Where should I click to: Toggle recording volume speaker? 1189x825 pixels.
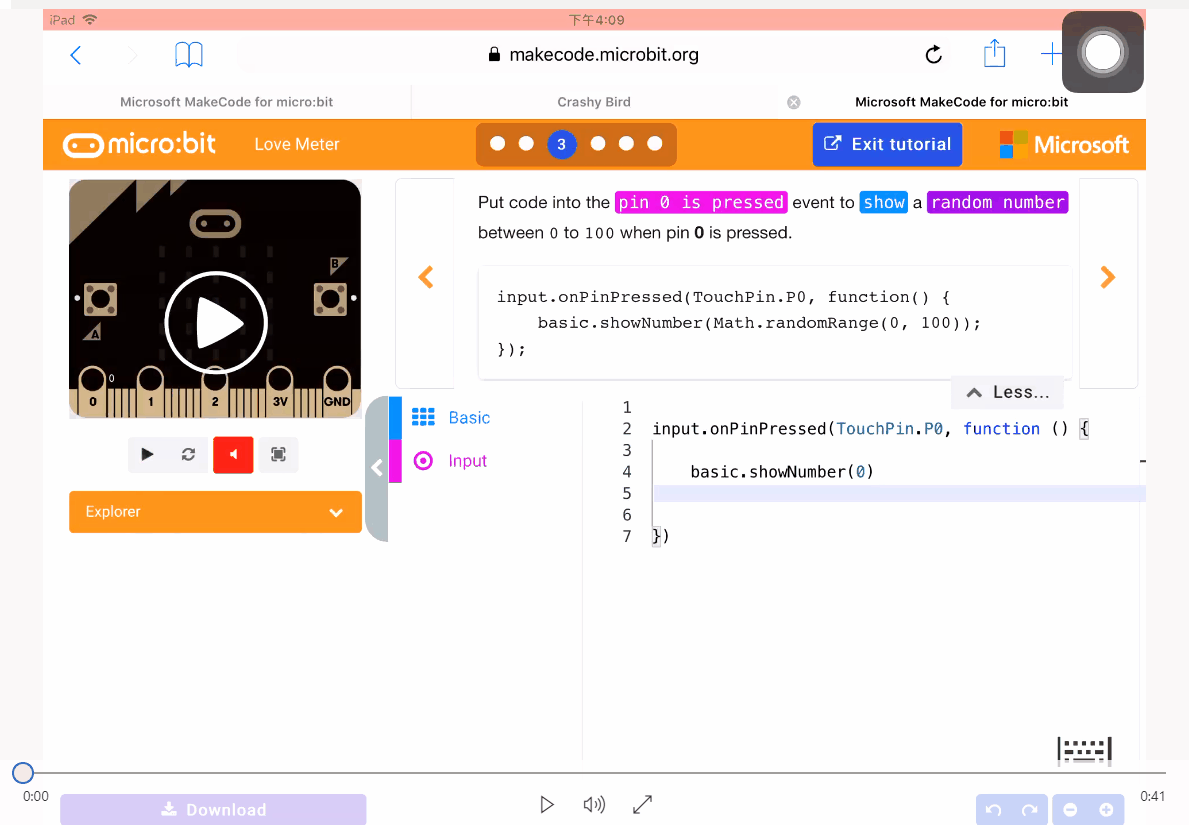pyautogui.click(x=594, y=805)
